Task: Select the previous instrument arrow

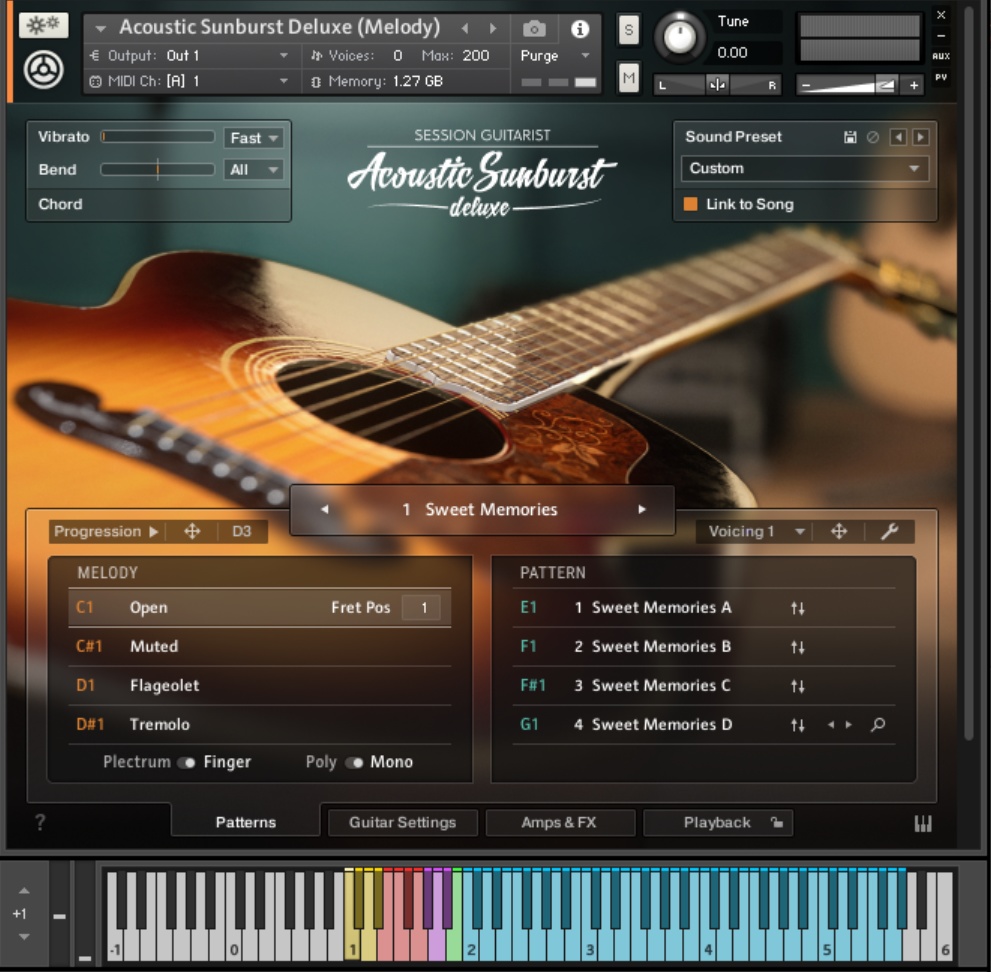Action: [x=465, y=28]
